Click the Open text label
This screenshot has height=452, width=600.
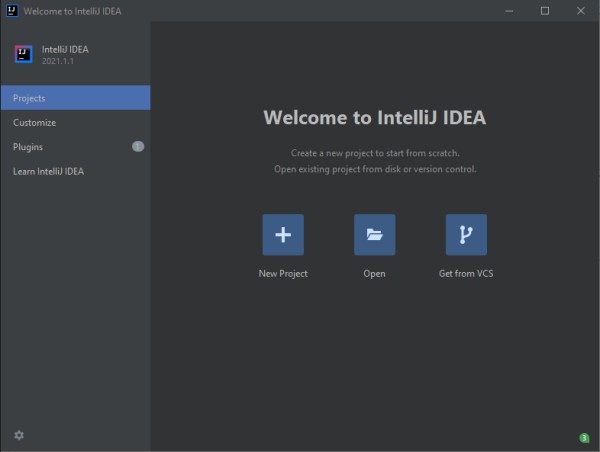[374, 274]
